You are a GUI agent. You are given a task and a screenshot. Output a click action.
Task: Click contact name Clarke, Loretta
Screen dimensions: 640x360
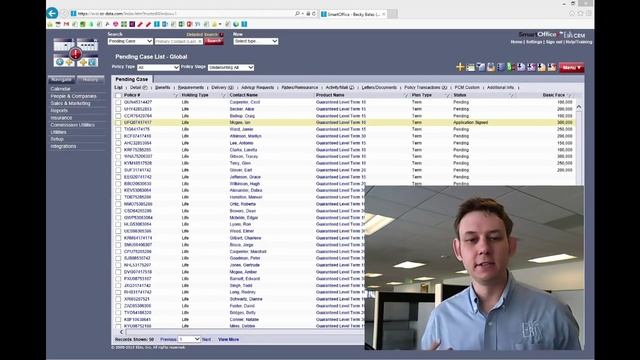242,150
